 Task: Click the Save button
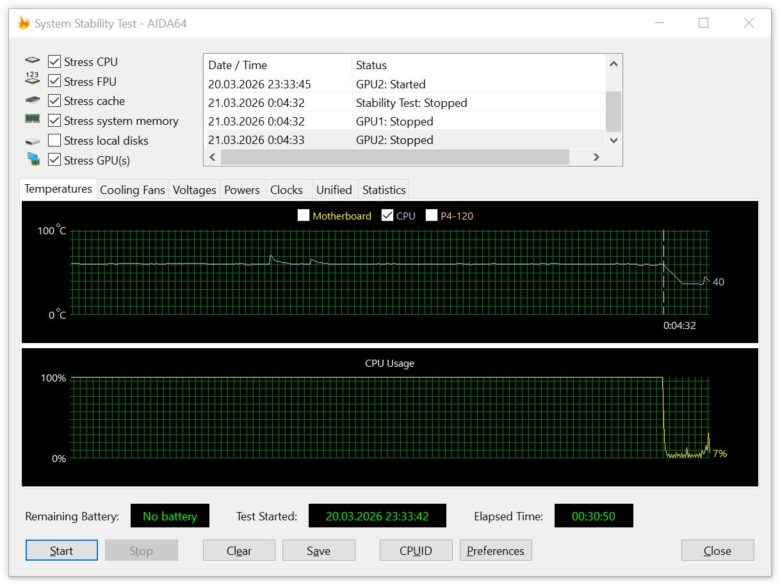[318, 550]
